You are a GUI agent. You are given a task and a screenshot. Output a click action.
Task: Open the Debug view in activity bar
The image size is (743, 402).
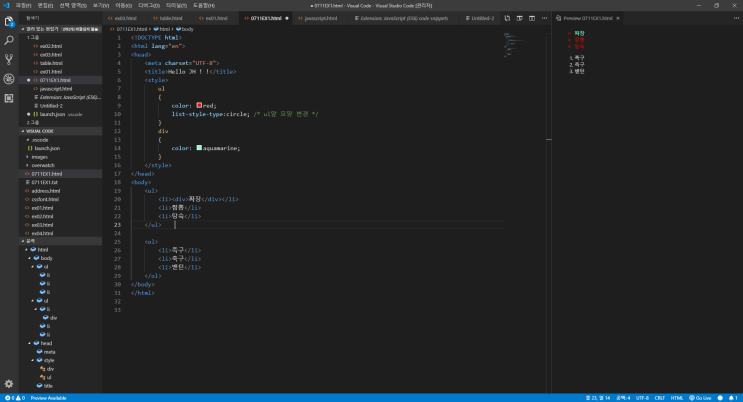[x=9, y=79]
